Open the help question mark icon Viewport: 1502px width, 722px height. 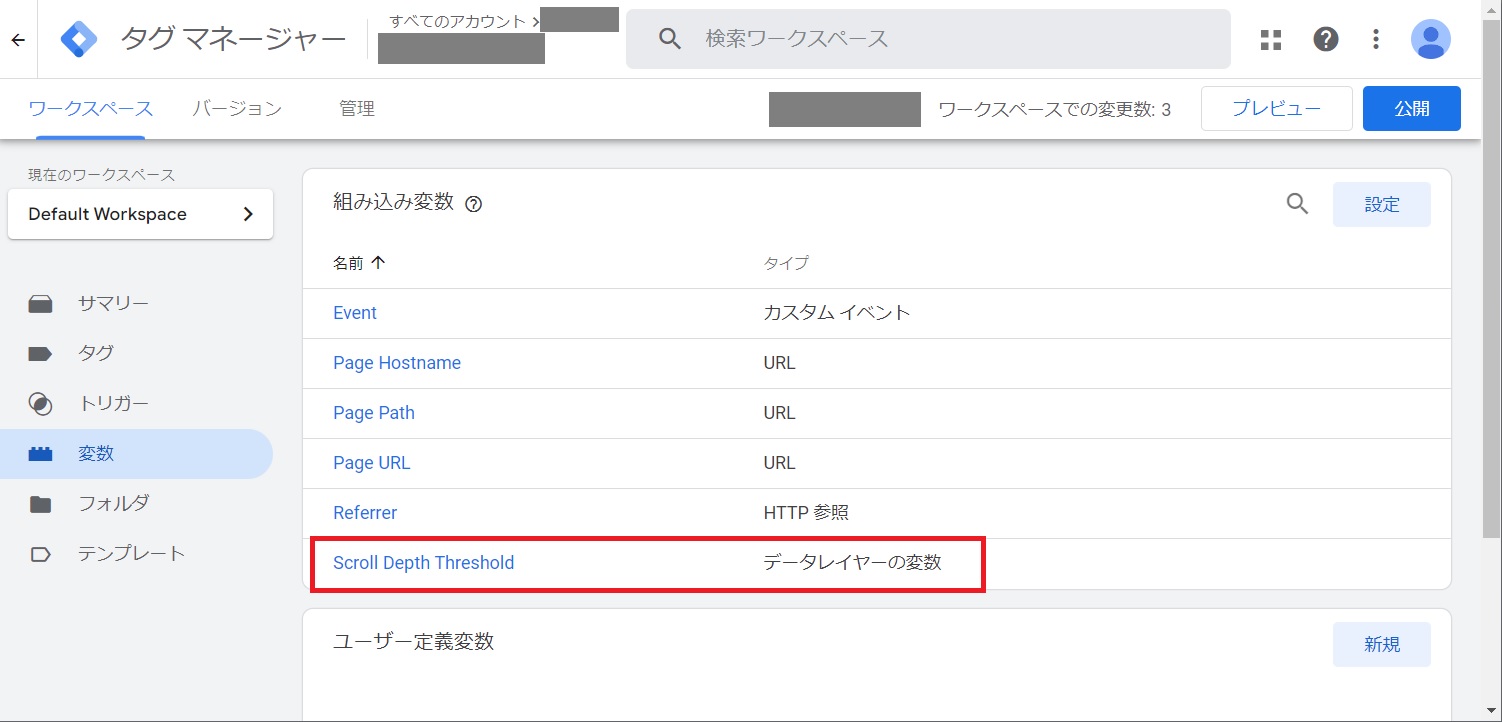coord(1326,39)
